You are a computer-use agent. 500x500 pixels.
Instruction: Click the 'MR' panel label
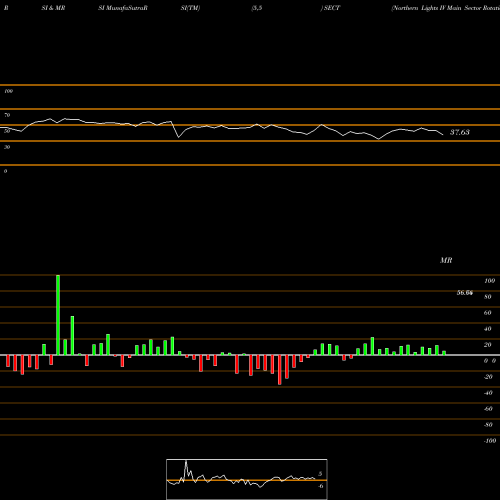[x=446, y=260]
